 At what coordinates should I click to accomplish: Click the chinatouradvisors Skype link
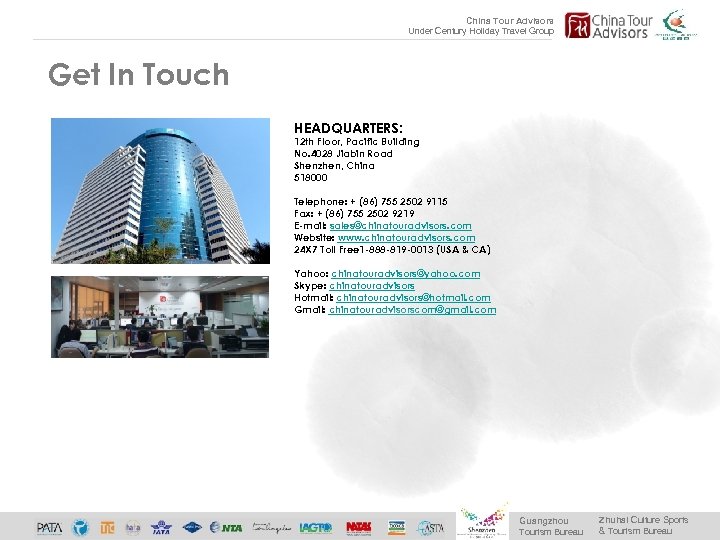(371, 286)
